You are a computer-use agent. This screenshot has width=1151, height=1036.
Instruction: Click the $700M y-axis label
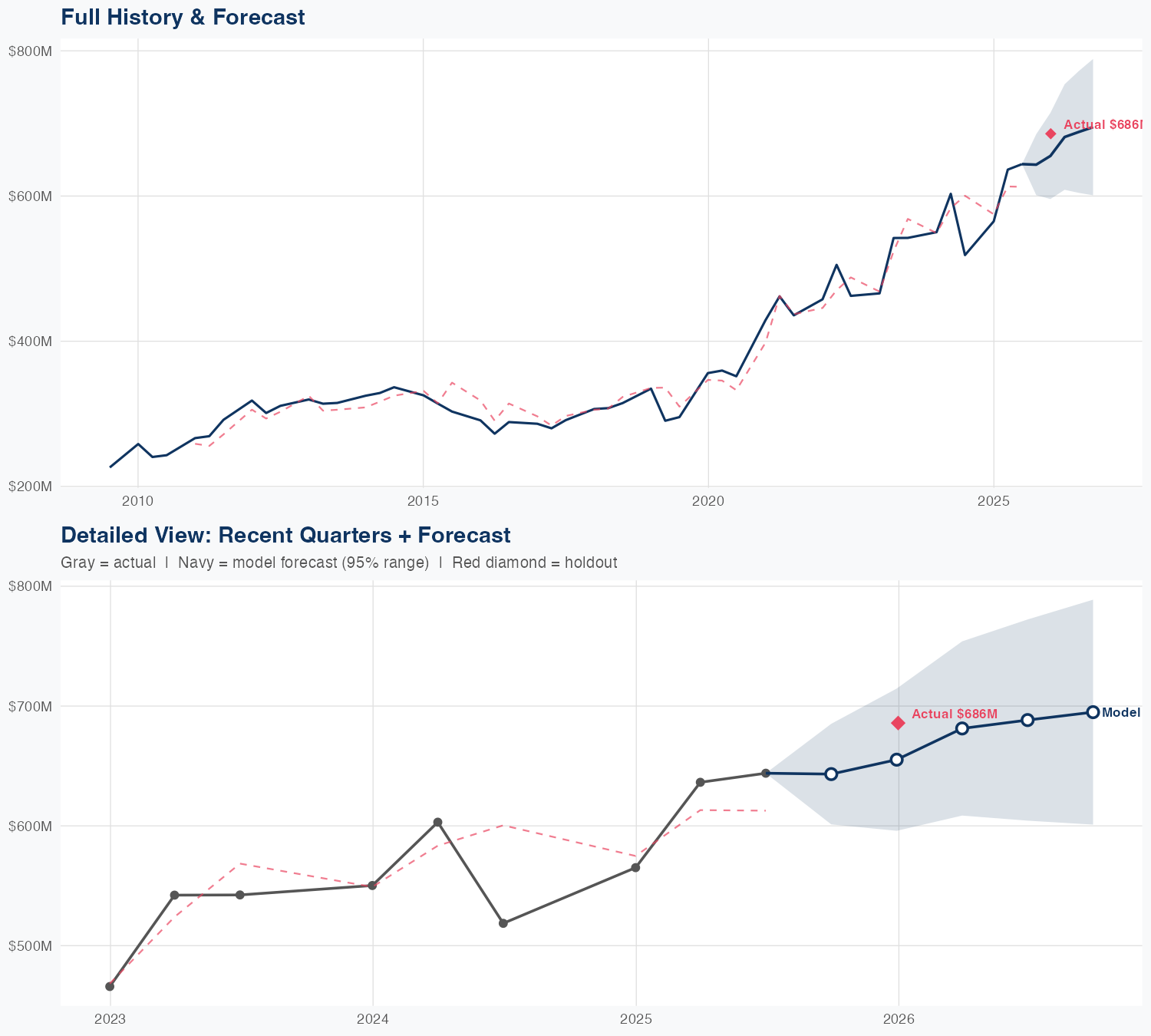click(30, 706)
